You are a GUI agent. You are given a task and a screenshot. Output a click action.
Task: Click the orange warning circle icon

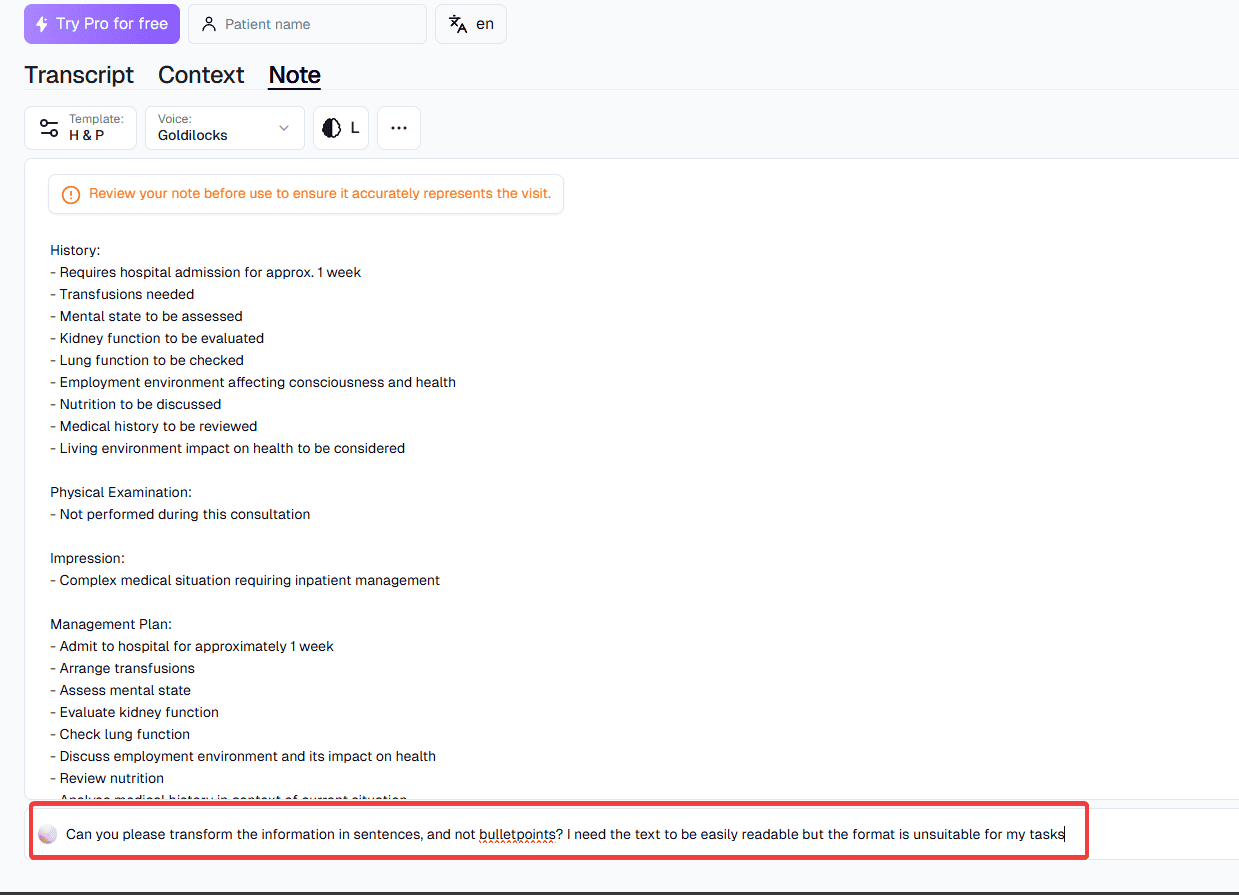tap(71, 195)
